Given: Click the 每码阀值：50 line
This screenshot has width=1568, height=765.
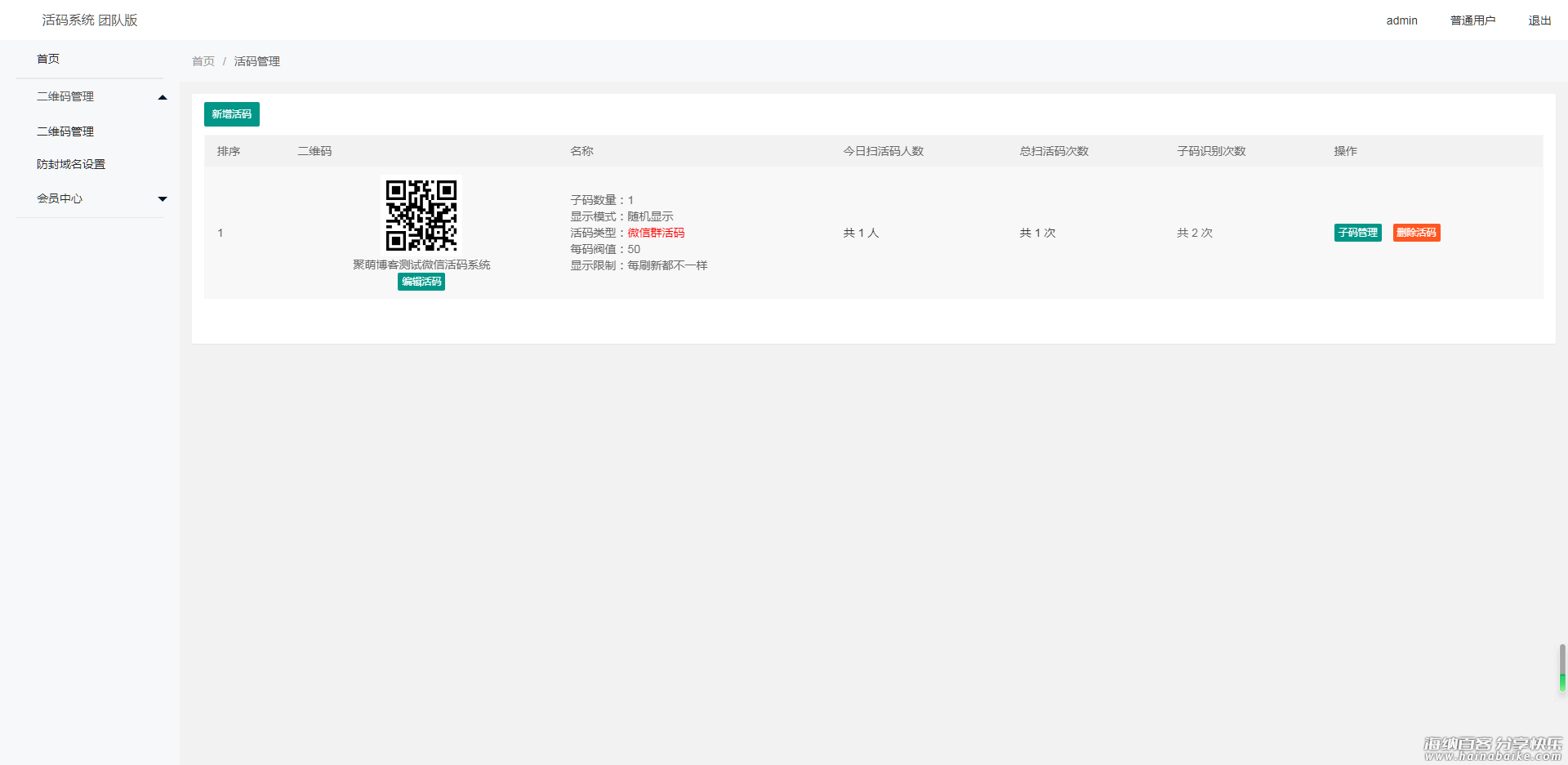Looking at the screenshot, I should [x=605, y=249].
